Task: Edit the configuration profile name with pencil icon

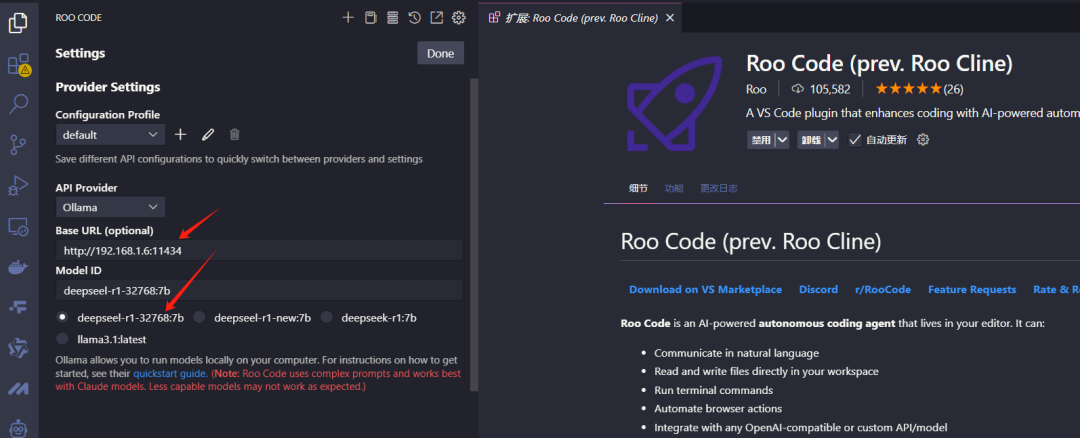Action: 208,134
